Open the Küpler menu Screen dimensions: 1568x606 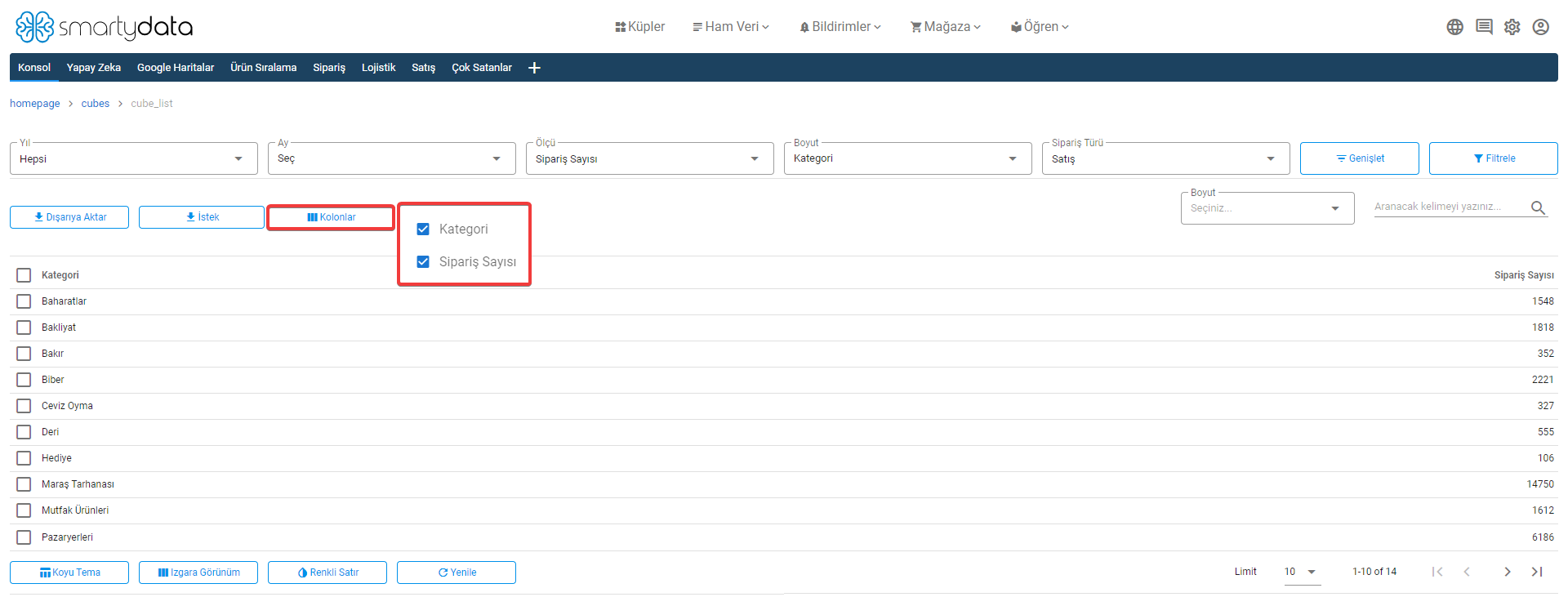pos(639,27)
